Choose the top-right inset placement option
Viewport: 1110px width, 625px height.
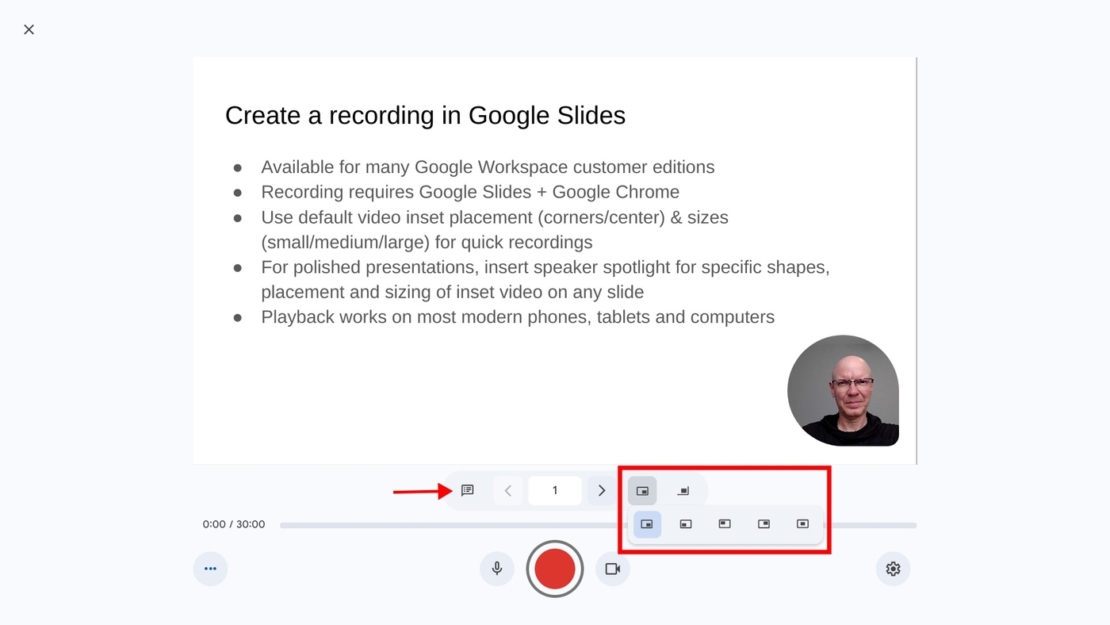(763, 523)
